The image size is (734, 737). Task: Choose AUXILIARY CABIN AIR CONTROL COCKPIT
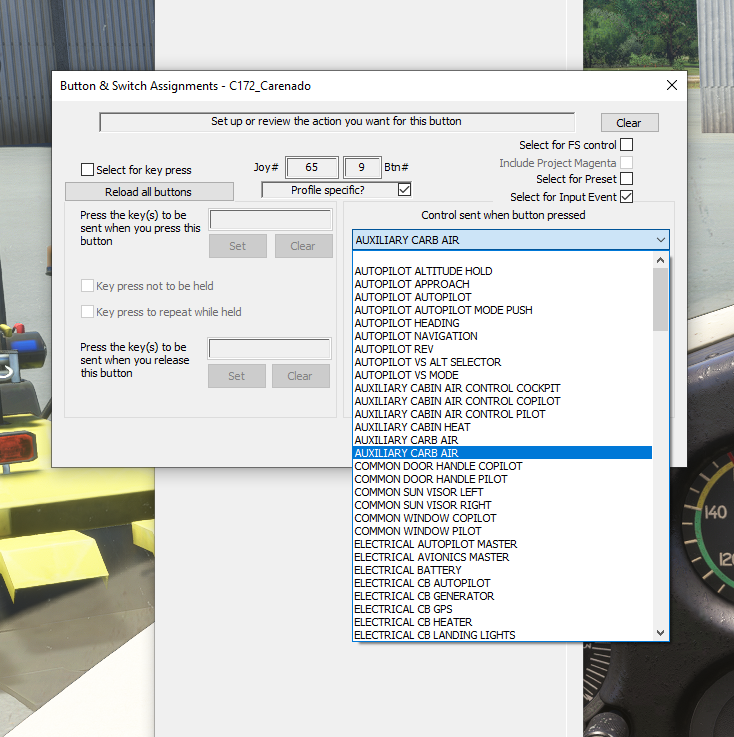click(502, 388)
